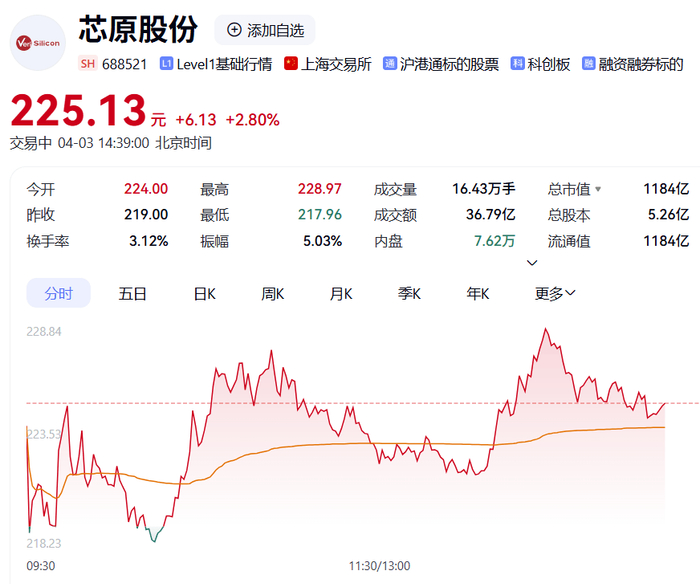Click the SH exchange badge
The height and width of the screenshot is (584, 700).
(88, 64)
